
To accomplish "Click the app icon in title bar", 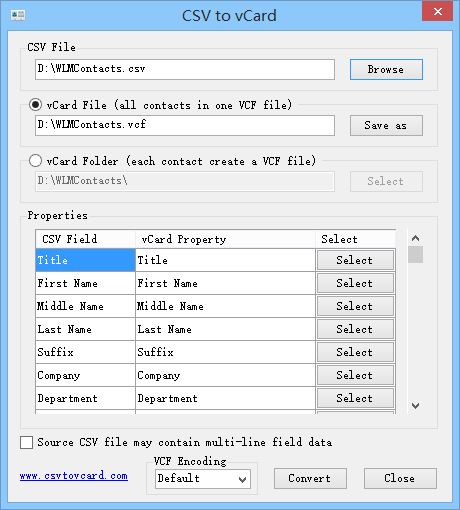I will (x=18, y=15).
